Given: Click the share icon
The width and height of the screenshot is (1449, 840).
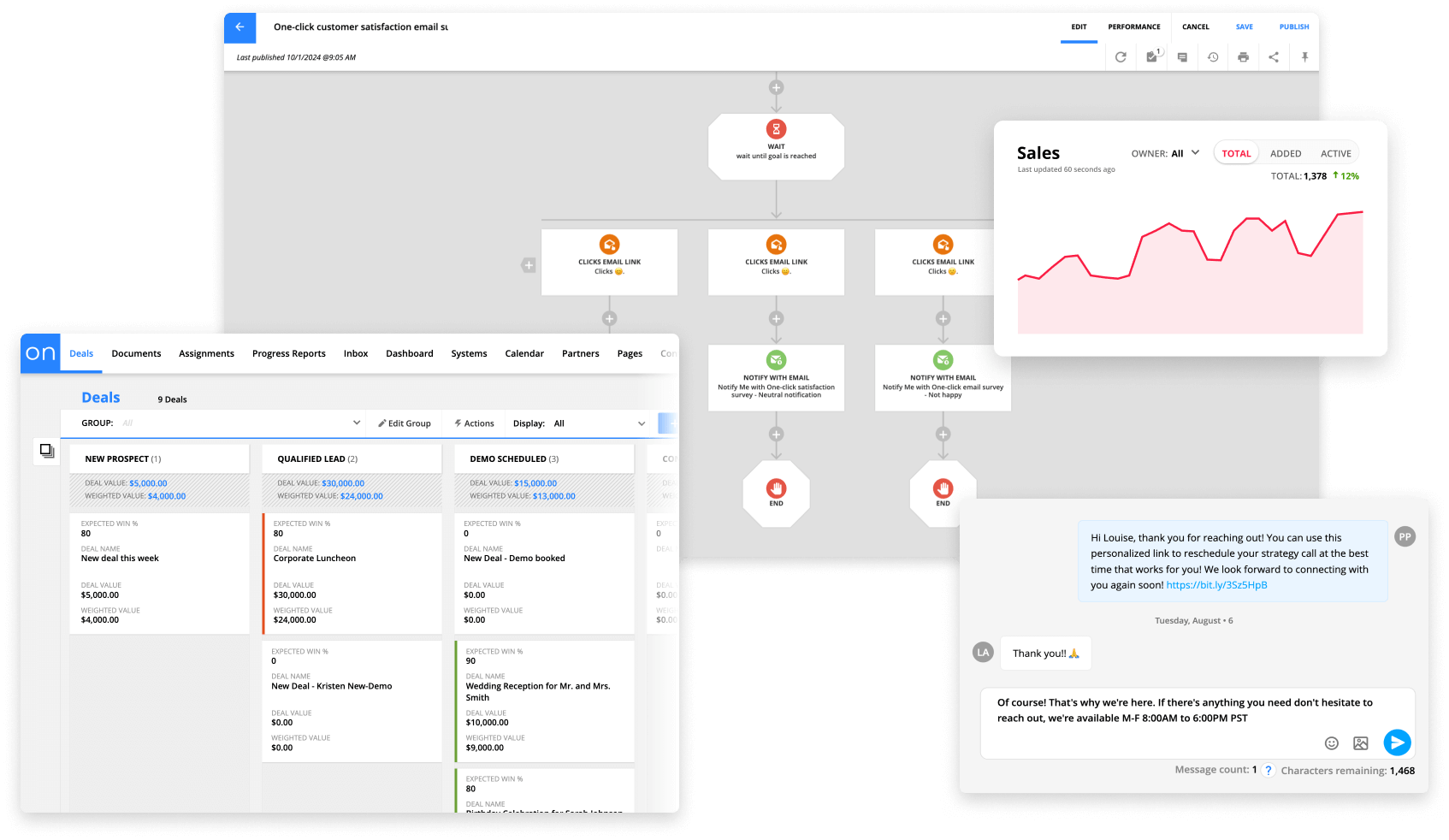Looking at the screenshot, I should tap(1274, 57).
